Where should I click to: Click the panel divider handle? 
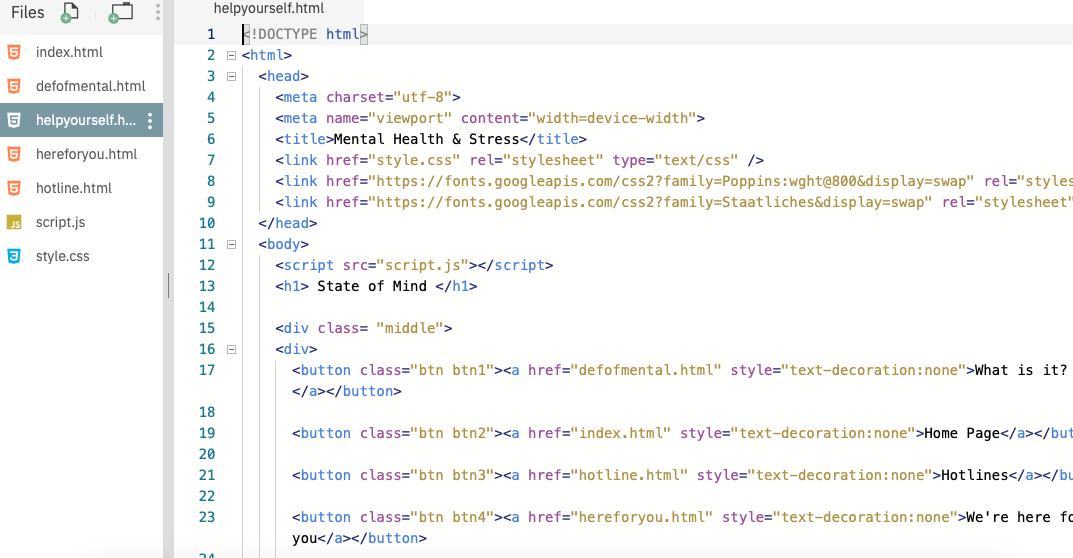click(168, 286)
